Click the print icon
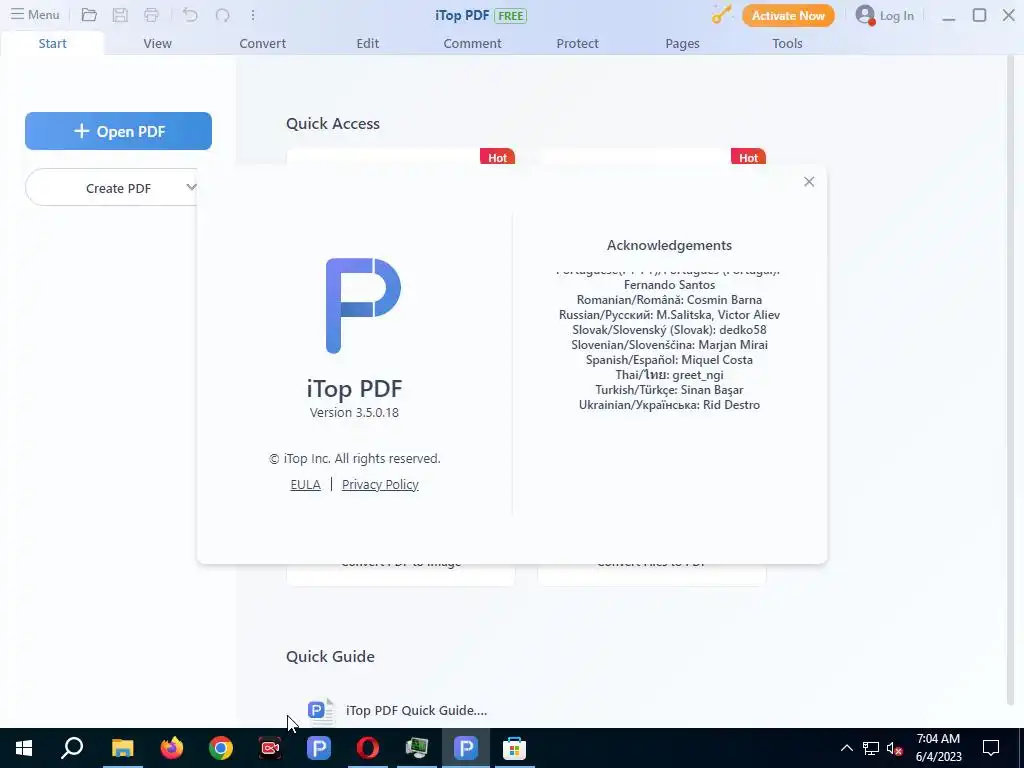 [x=152, y=14]
